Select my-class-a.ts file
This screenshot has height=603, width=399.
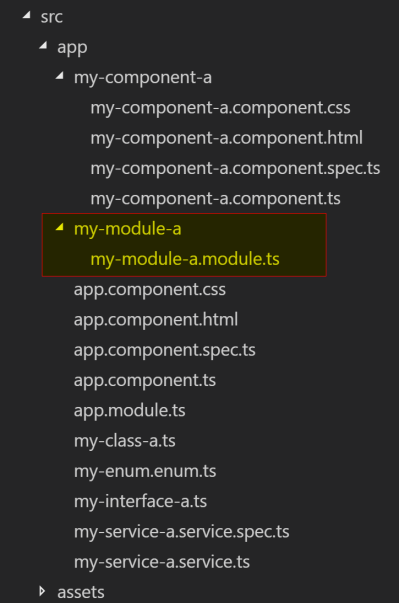125,441
